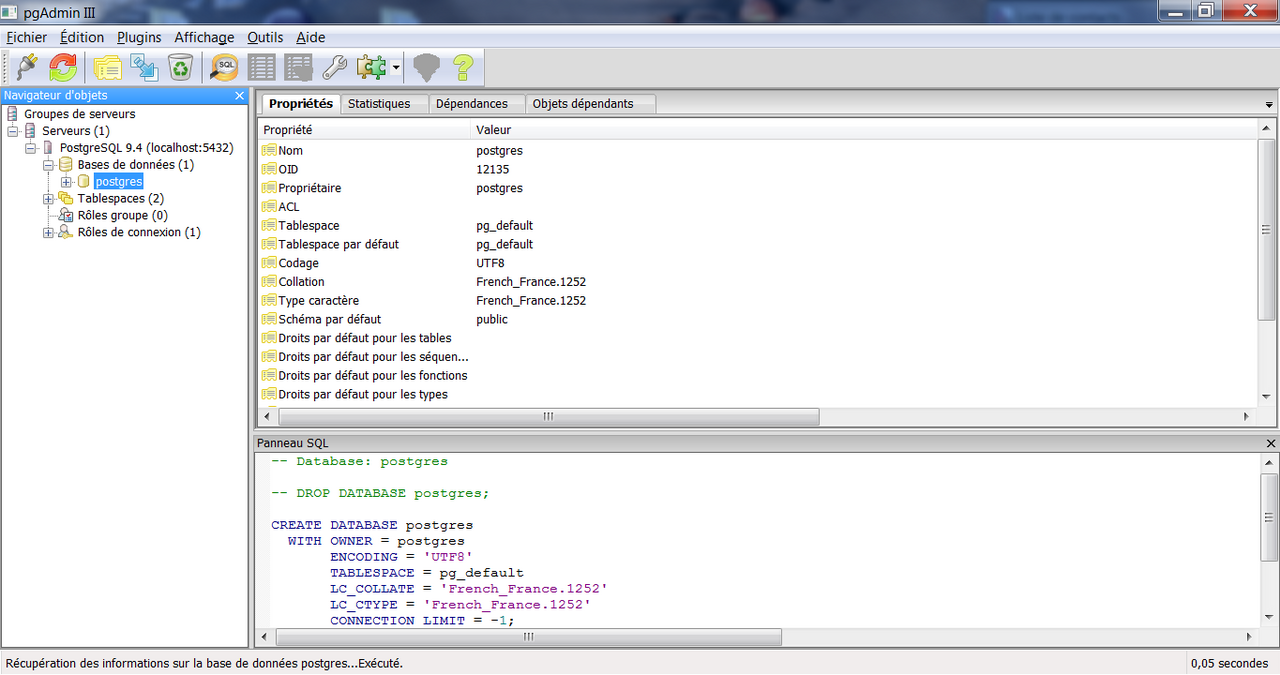Collapse the PostgreSQL 9.4 server node
This screenshot has width=1280, height=675.
pos(31,148)
